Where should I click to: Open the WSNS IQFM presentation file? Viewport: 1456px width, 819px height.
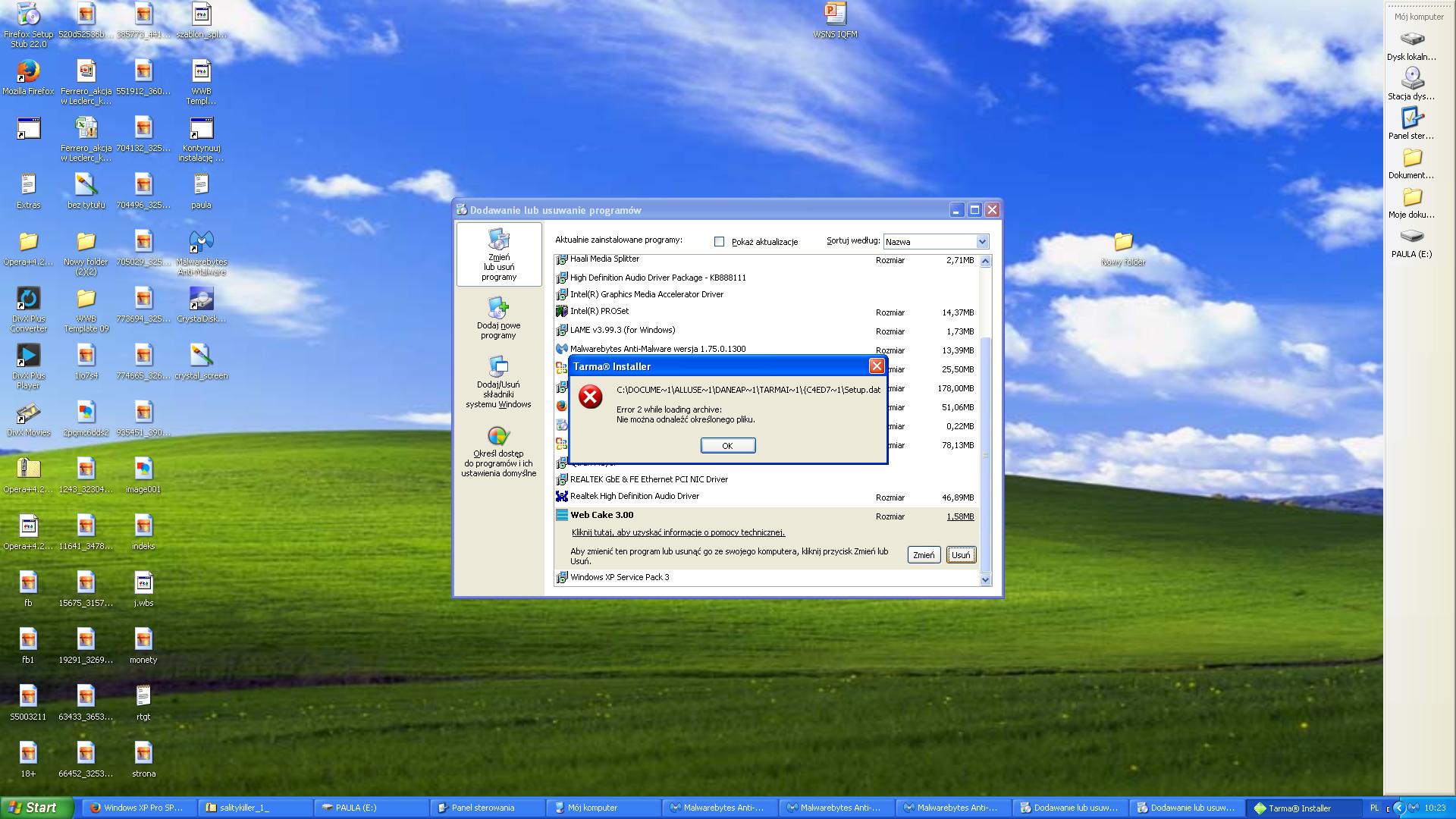(x=834, y=15)
